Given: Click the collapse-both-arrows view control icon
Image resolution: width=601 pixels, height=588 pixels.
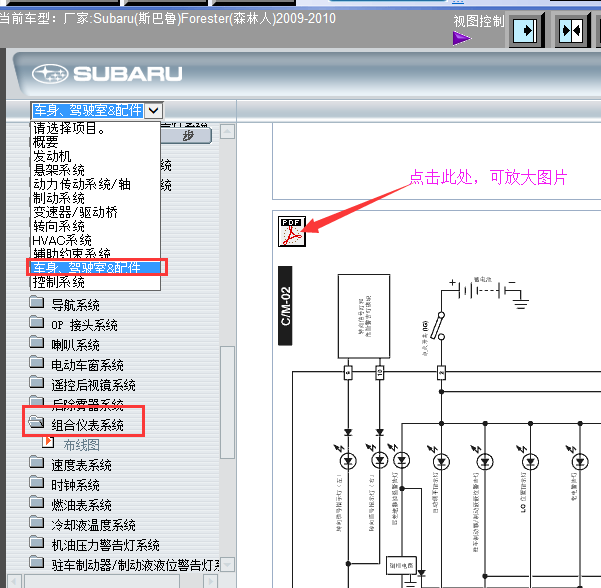Looking at the screenshot, I should point(572,30).
